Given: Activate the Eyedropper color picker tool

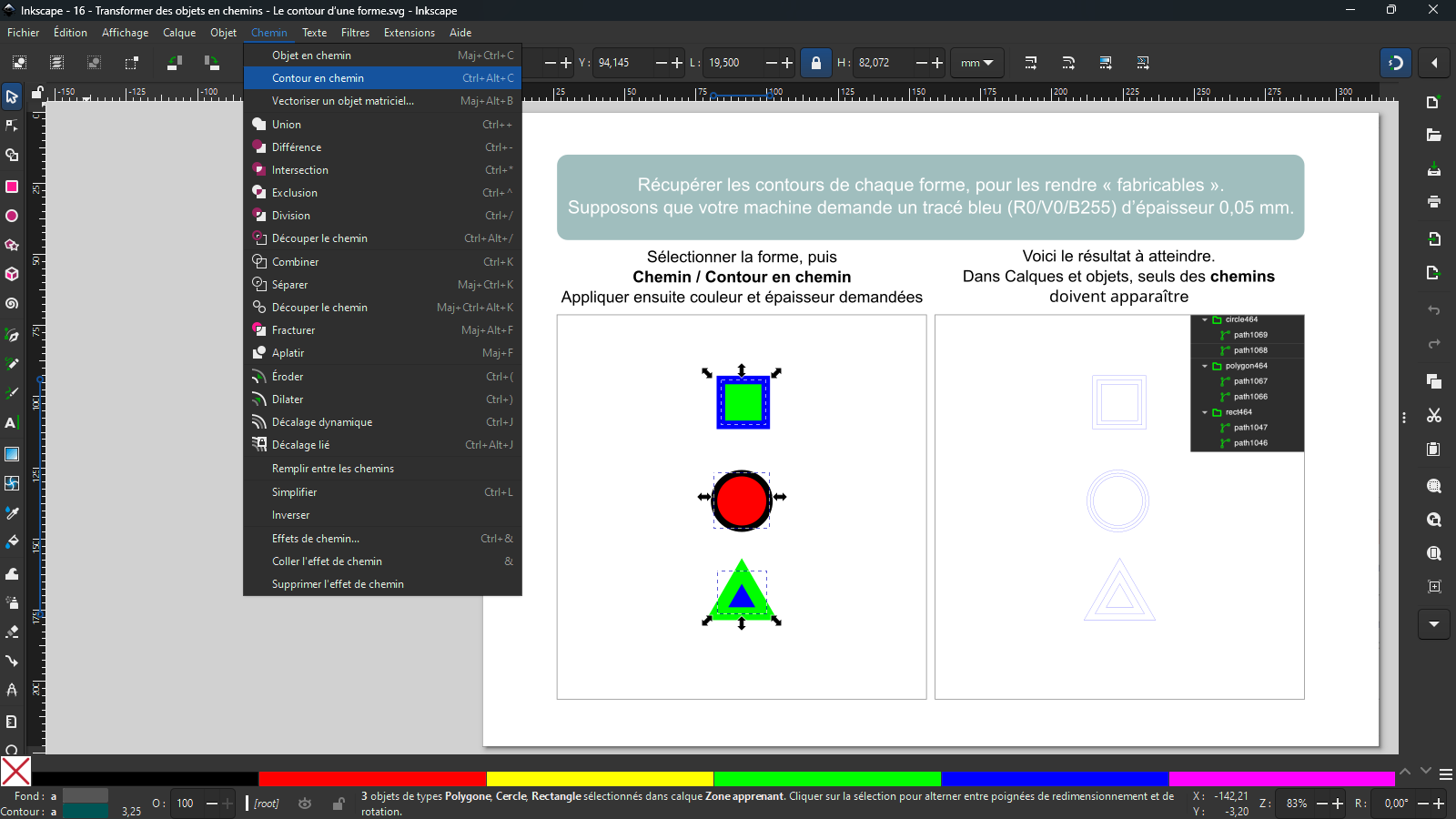Looking at the screenshot, I should 12,512.
